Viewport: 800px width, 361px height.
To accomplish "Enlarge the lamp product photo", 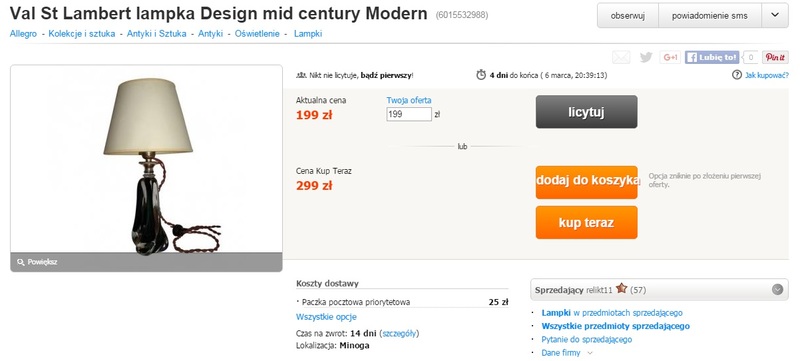I will coord(146,159).
